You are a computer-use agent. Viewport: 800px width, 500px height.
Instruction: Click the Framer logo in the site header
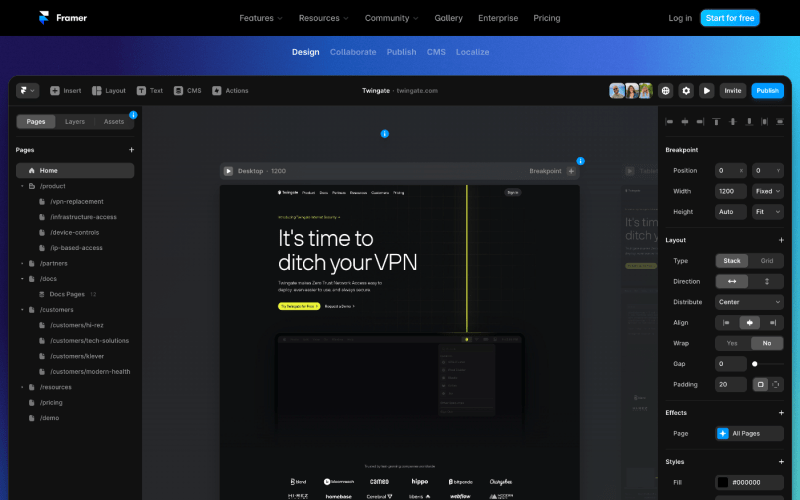pos(63,18)
